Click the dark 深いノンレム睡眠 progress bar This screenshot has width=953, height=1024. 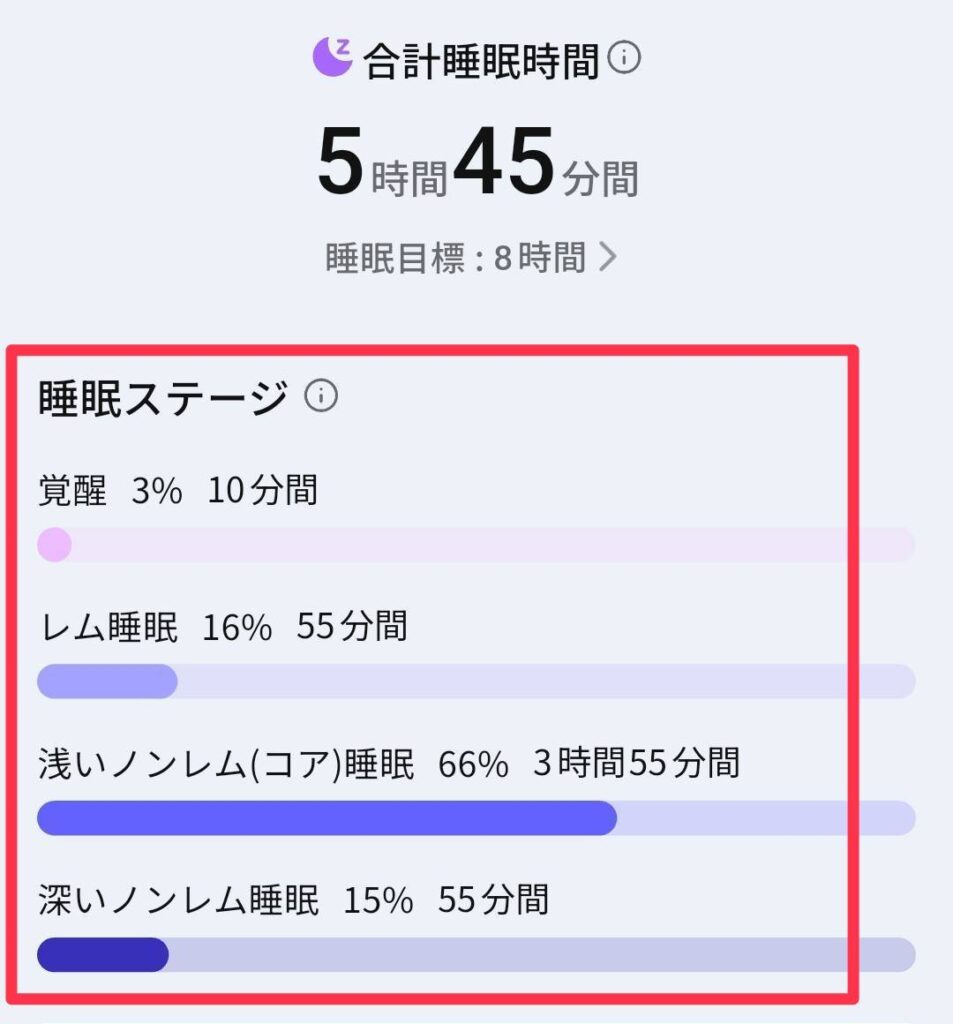tap(102, 955)
